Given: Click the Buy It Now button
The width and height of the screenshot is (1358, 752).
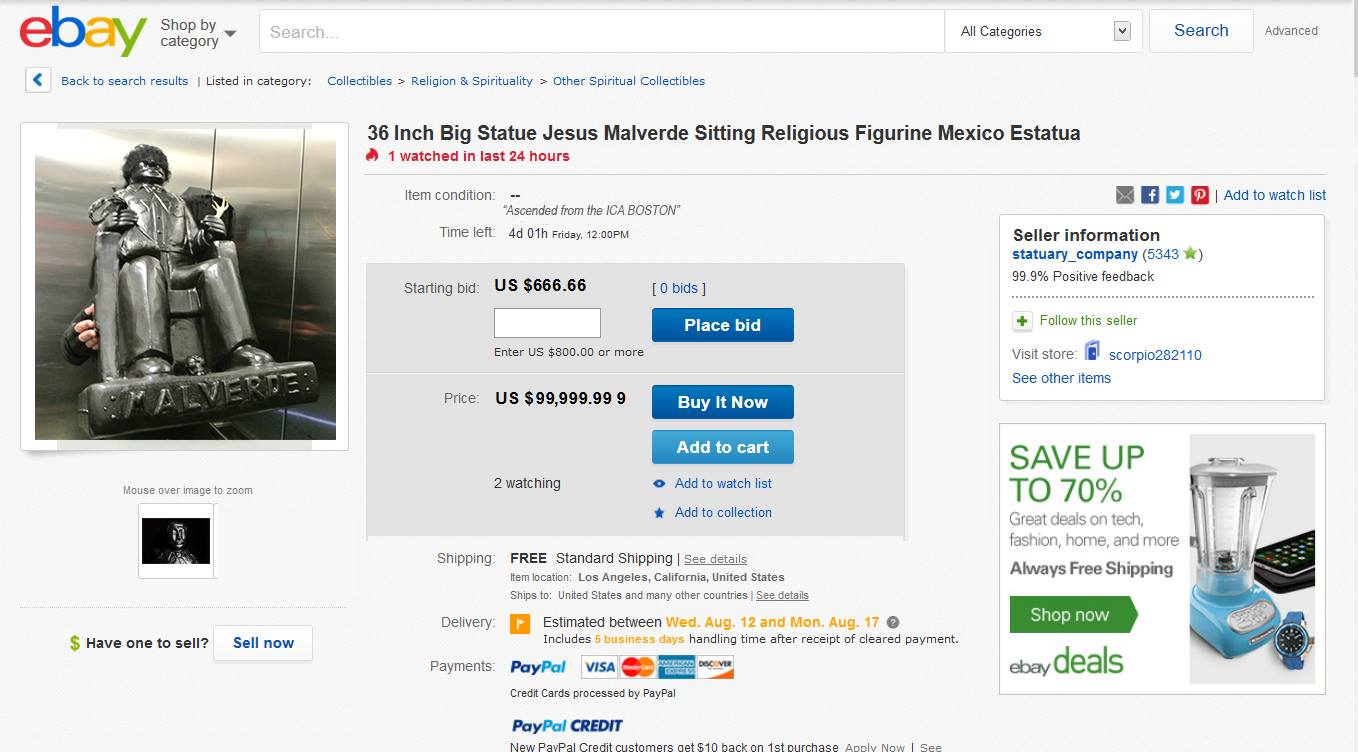Looking at the screenshot, I should pos(723,402).
